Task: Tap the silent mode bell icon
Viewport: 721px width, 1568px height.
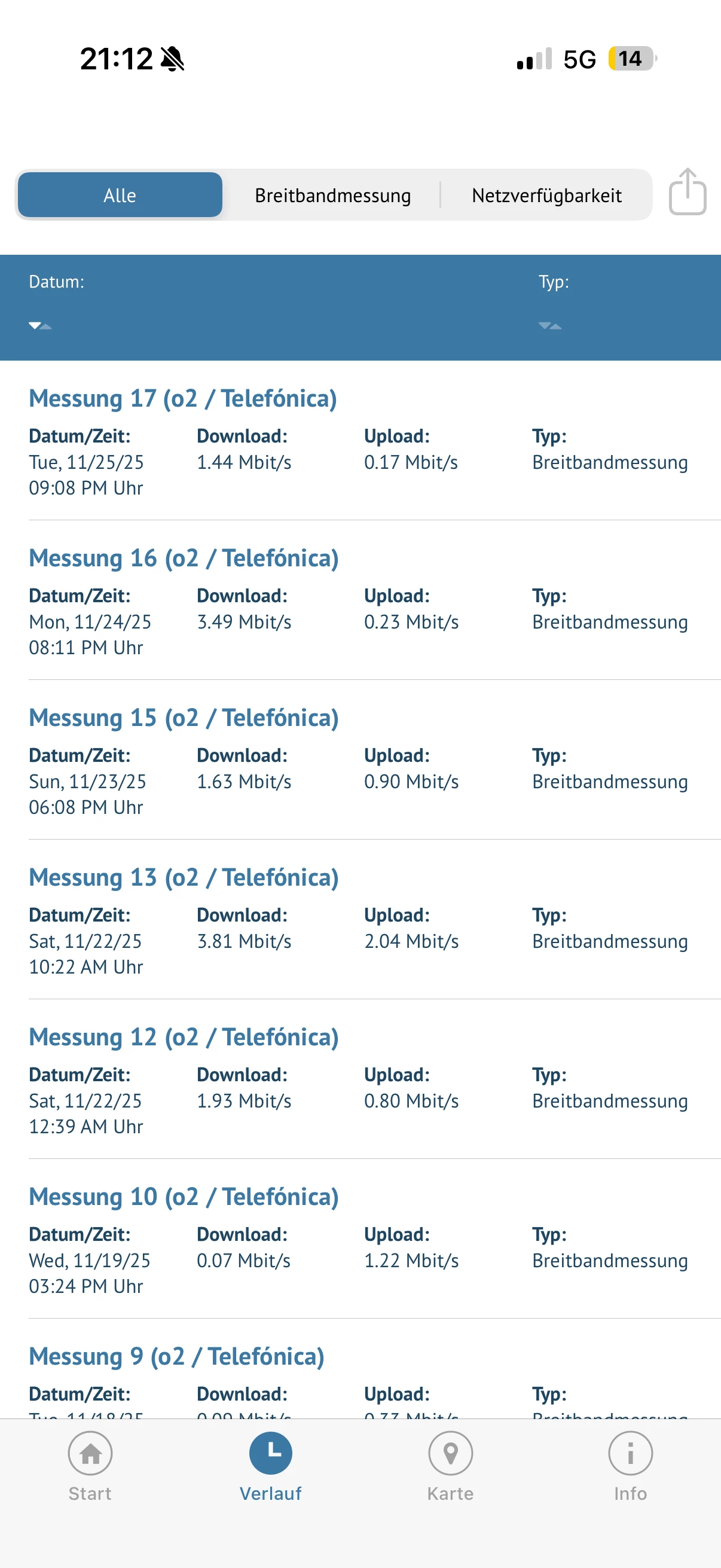Action: pyautogui.click(x=173, y=59)
